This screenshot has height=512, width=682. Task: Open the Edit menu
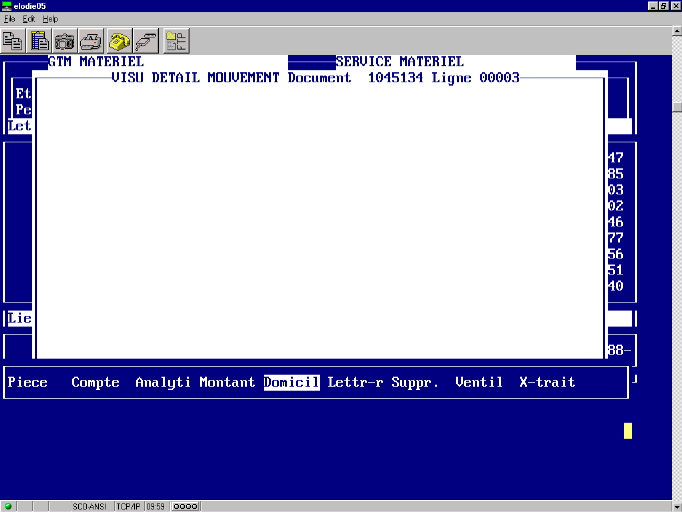coord(28,19)
